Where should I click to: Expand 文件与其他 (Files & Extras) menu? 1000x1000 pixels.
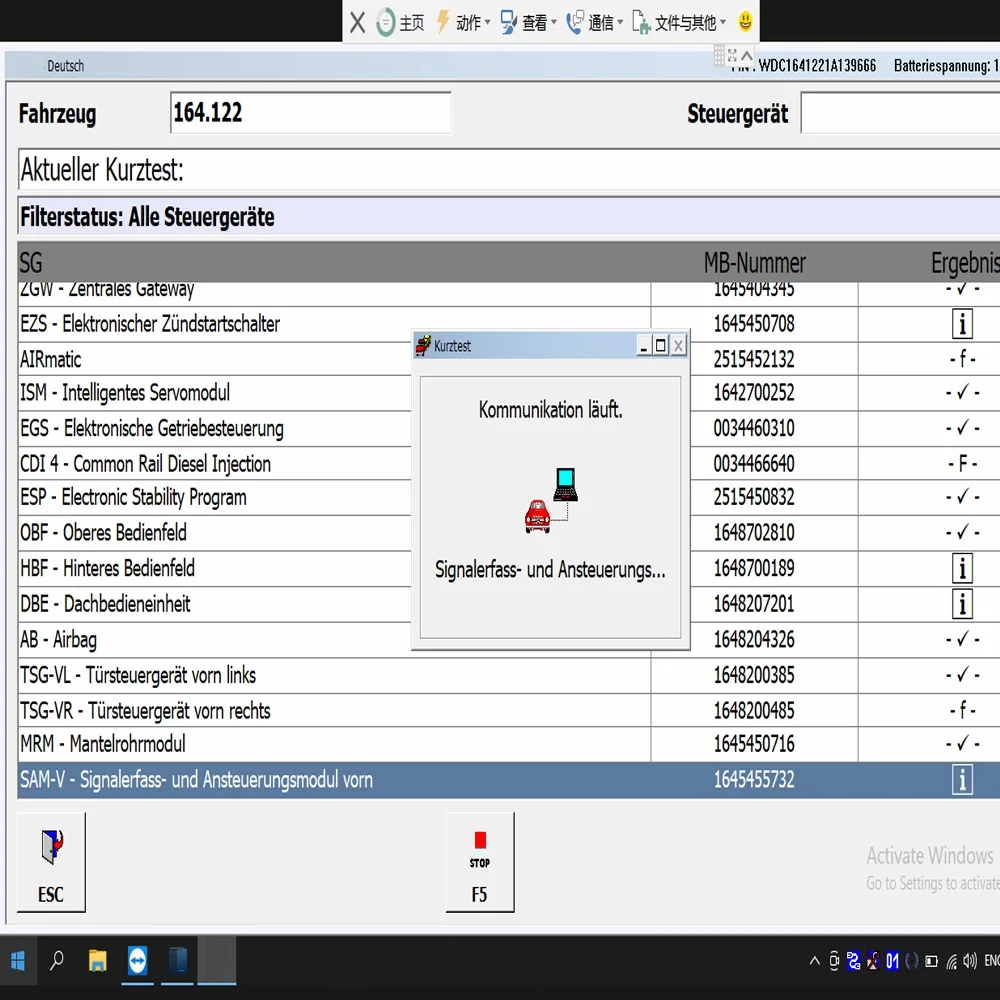pyautogui.click(x=678, y=22)
